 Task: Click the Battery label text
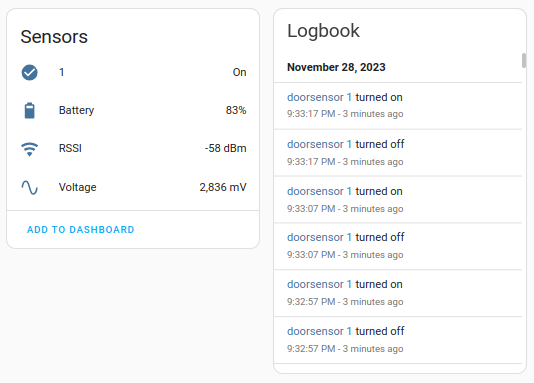tap(76, 110)
